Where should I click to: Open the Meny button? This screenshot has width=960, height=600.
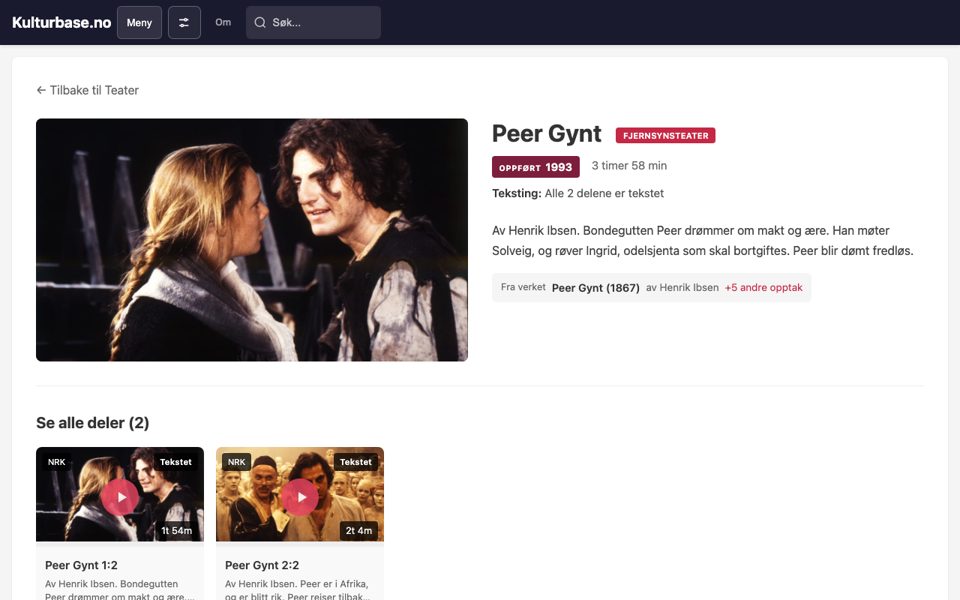tap(139, 23)
